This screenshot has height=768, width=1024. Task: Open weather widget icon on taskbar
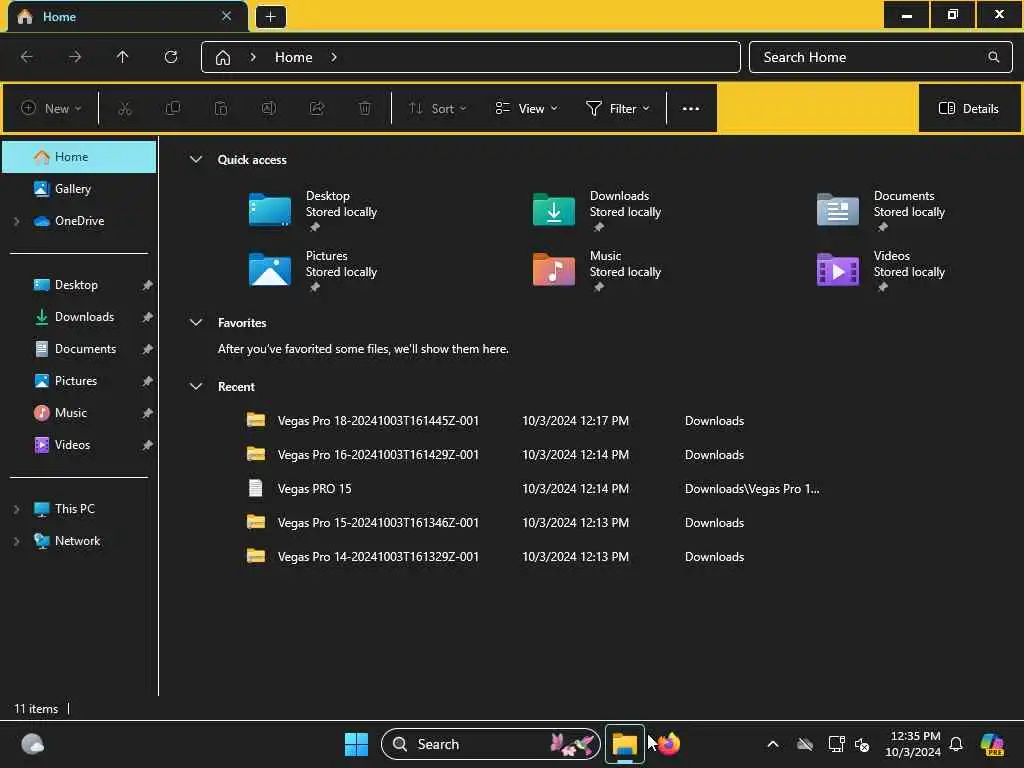[x=32, y=744]
